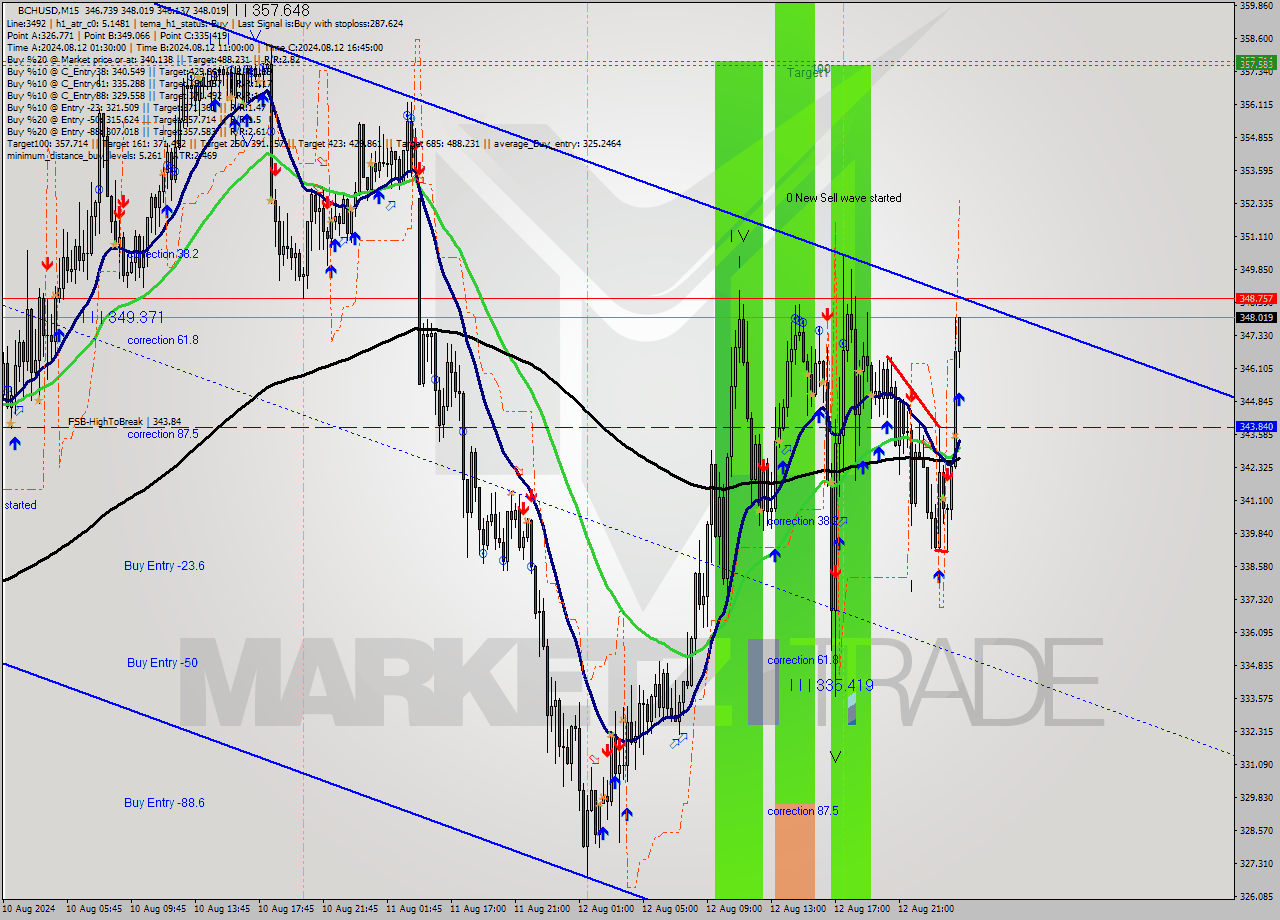Click 'correction 61.8' label above 335.419

pyautogui.click(x=803, y=660)
